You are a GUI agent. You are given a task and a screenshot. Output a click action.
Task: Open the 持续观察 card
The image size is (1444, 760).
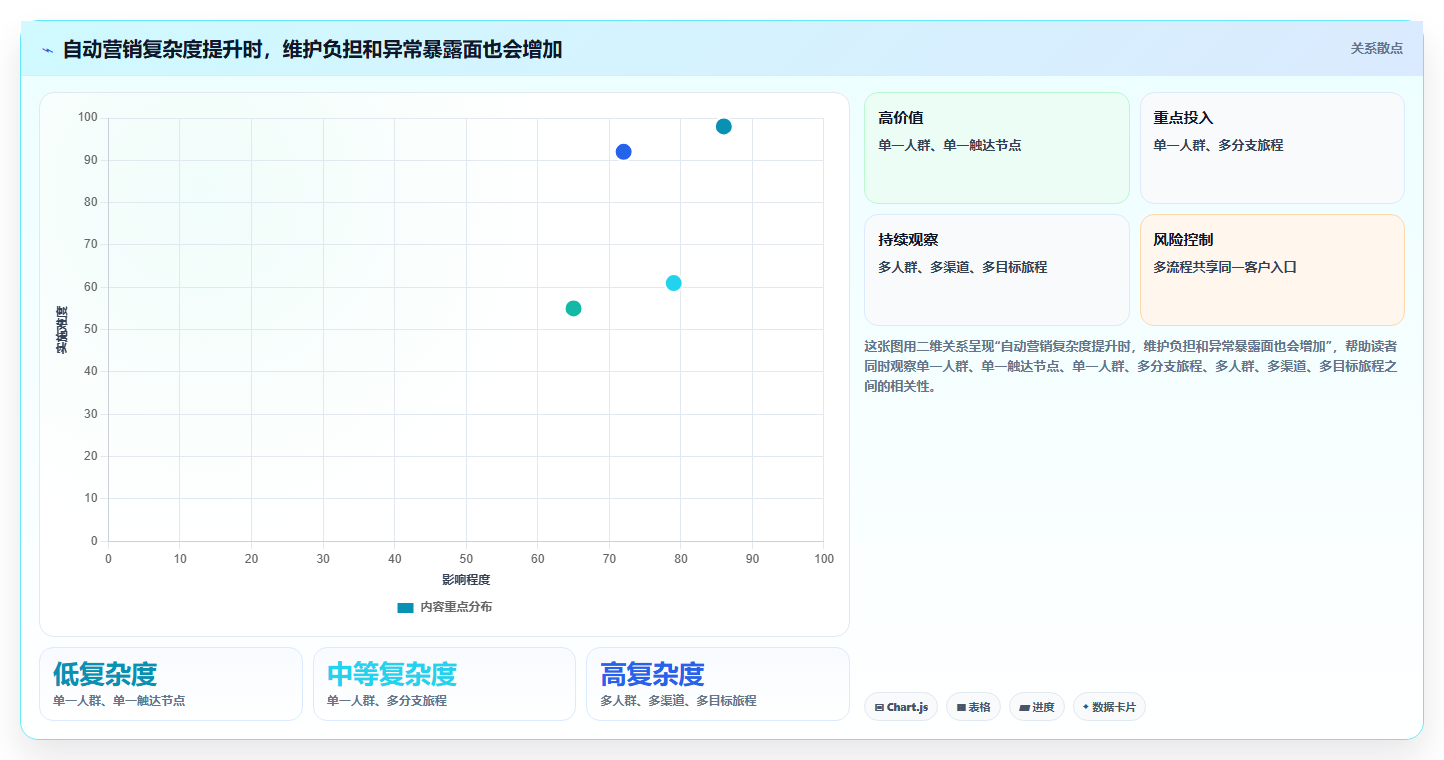point(996,270)
